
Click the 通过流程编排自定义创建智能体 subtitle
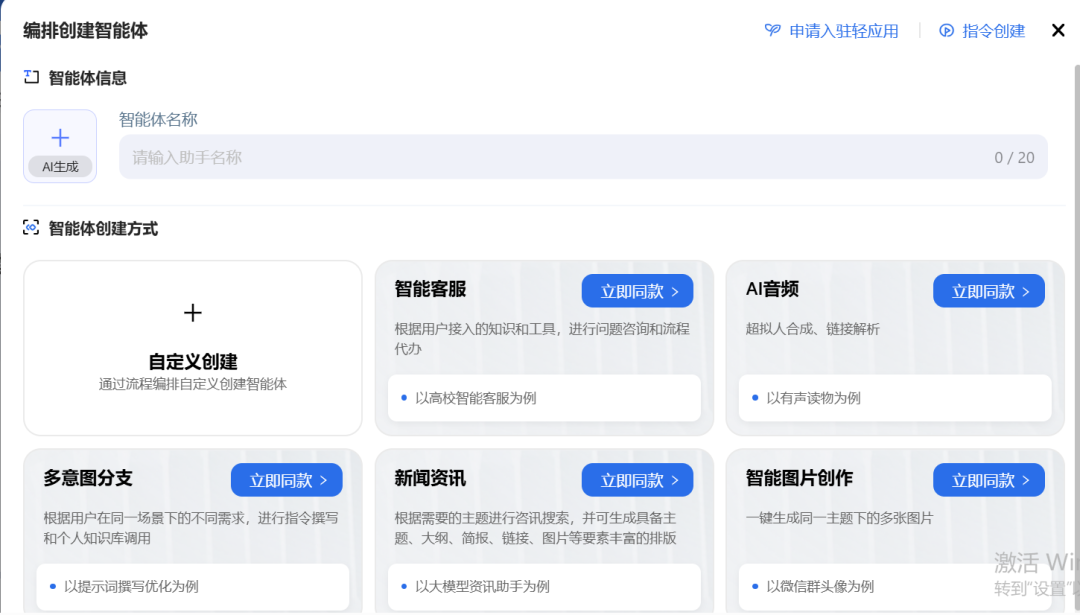193,384
